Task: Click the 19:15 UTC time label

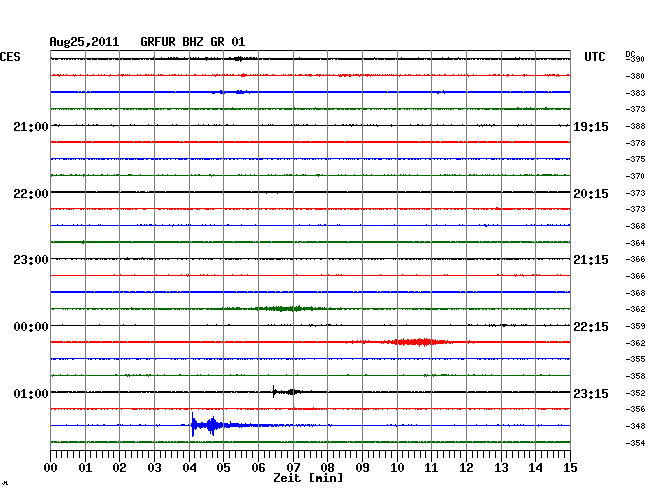Action: tap(591, 126)
